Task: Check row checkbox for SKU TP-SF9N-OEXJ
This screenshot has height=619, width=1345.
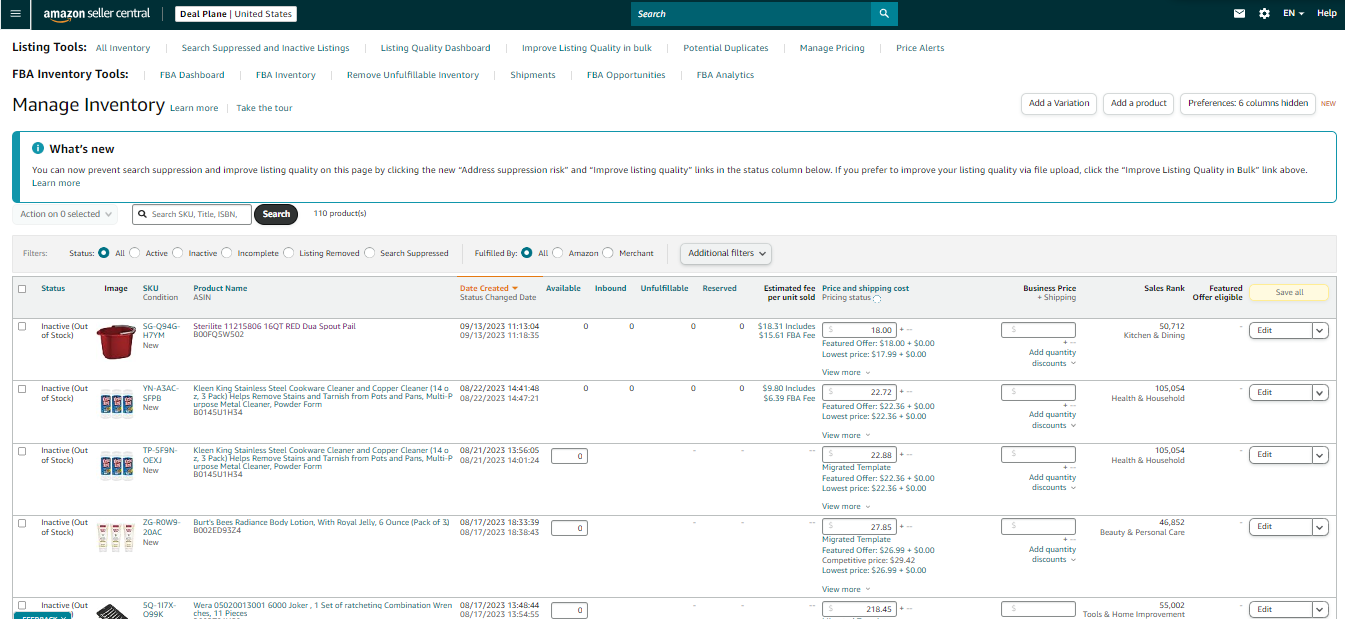Action: 22,450
